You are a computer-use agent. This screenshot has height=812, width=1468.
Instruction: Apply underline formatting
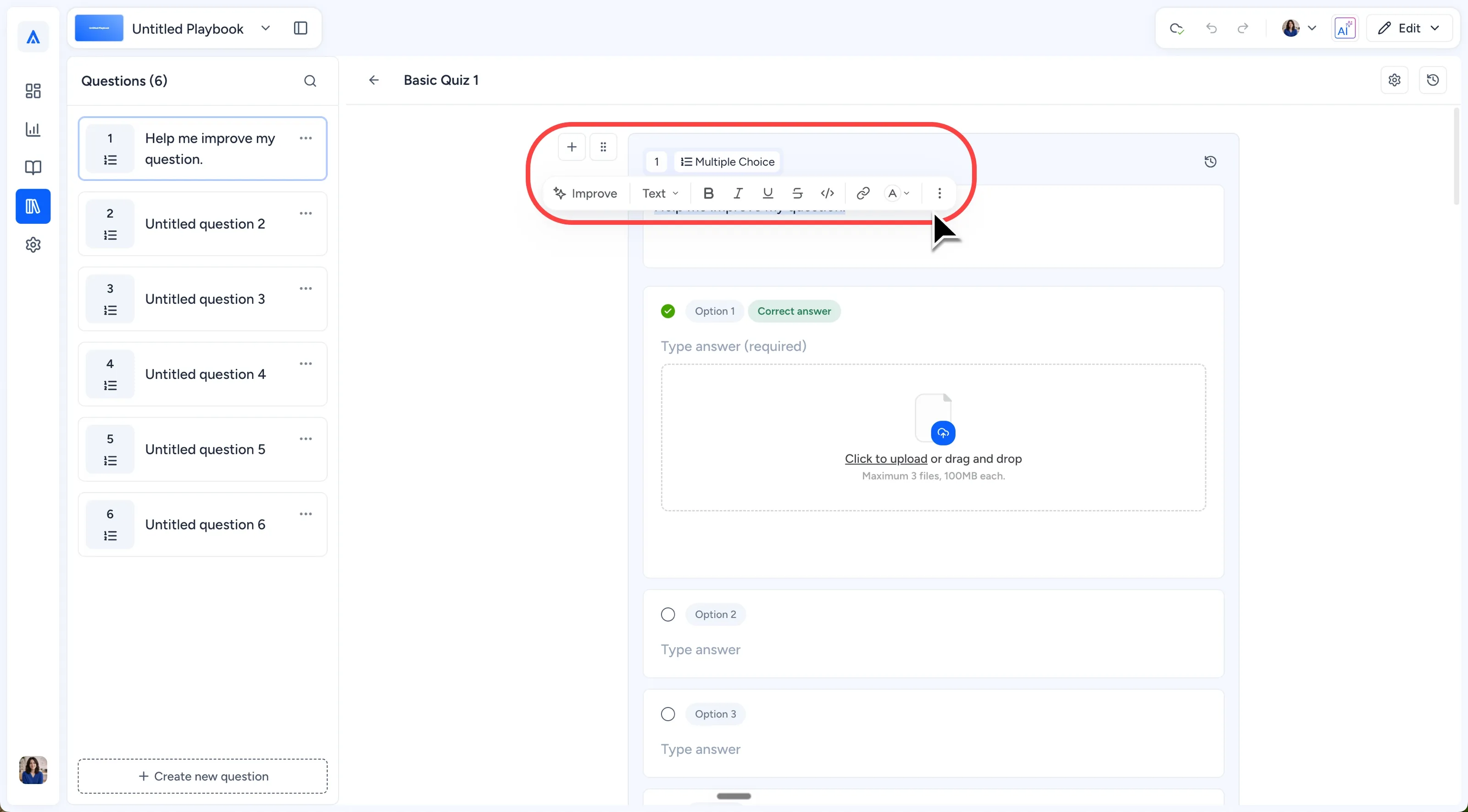(767, 194)
